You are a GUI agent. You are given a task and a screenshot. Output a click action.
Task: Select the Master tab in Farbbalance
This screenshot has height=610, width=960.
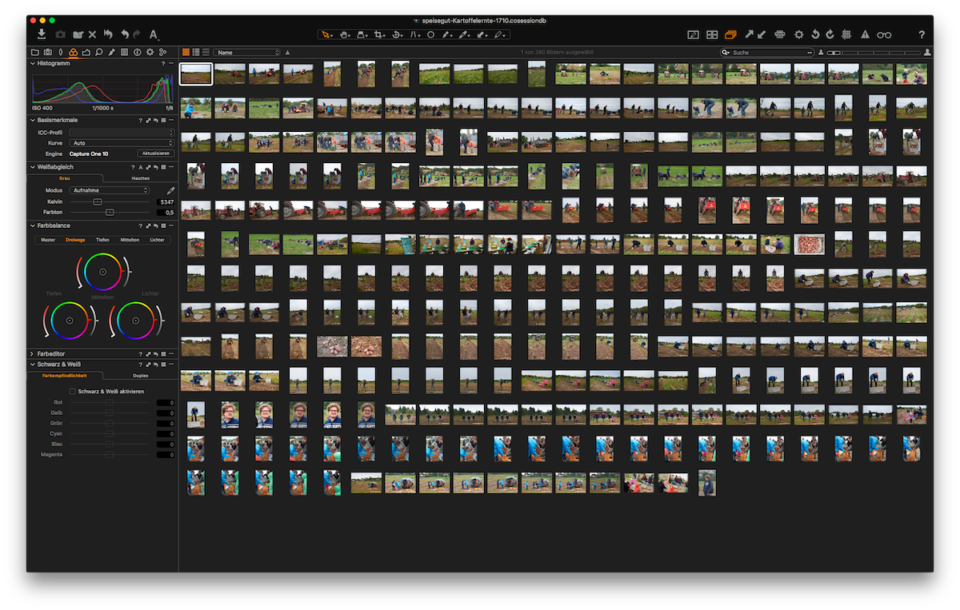48,240
